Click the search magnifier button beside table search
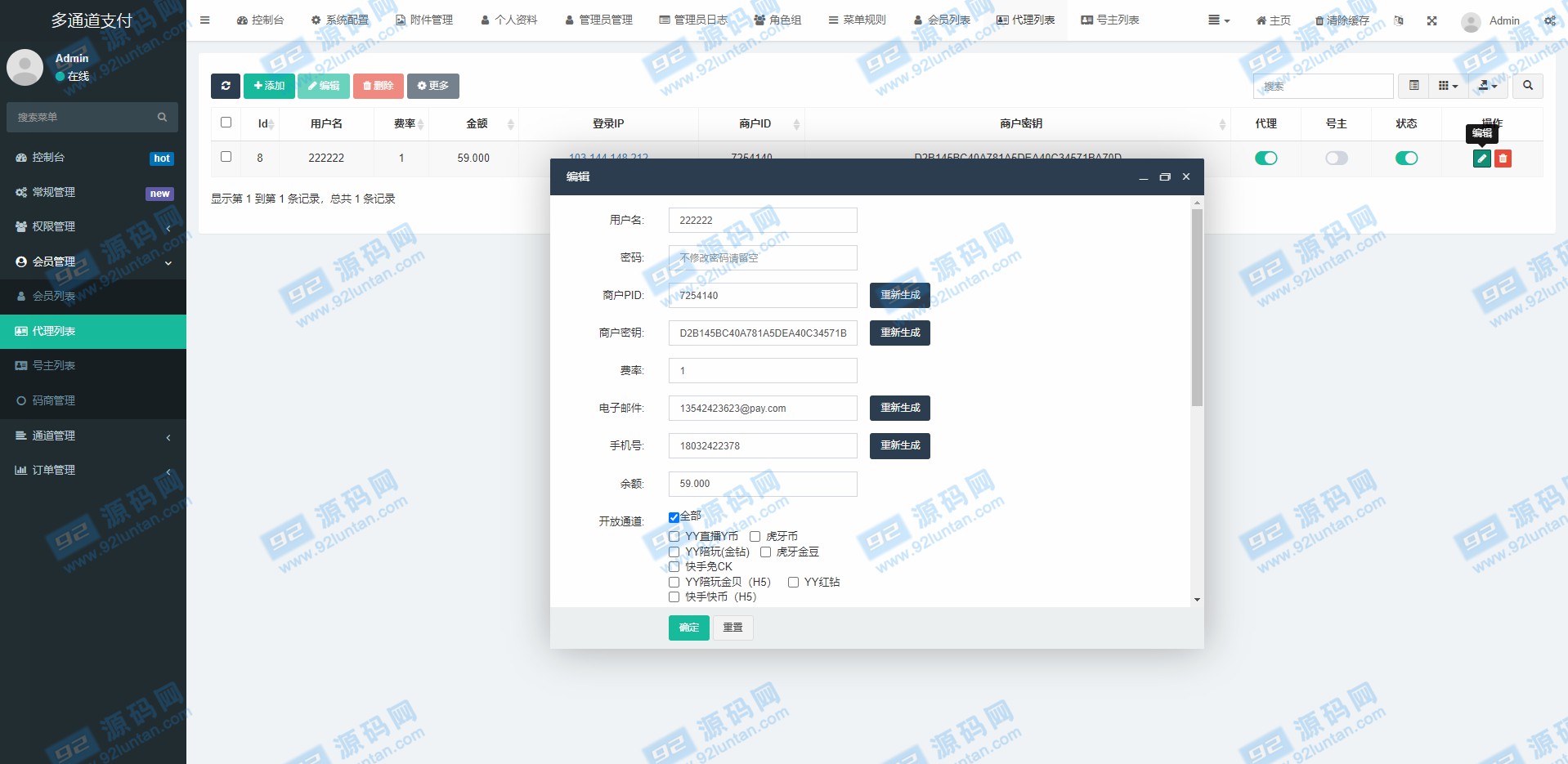The image size is (1568, 764). click(x=1527, y=86)
